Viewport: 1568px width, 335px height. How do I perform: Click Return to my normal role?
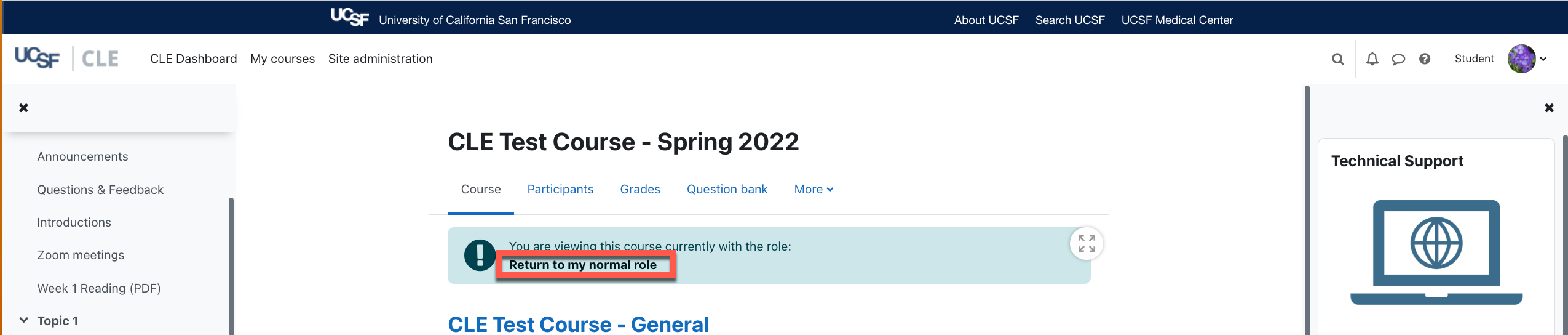(583, 265)
